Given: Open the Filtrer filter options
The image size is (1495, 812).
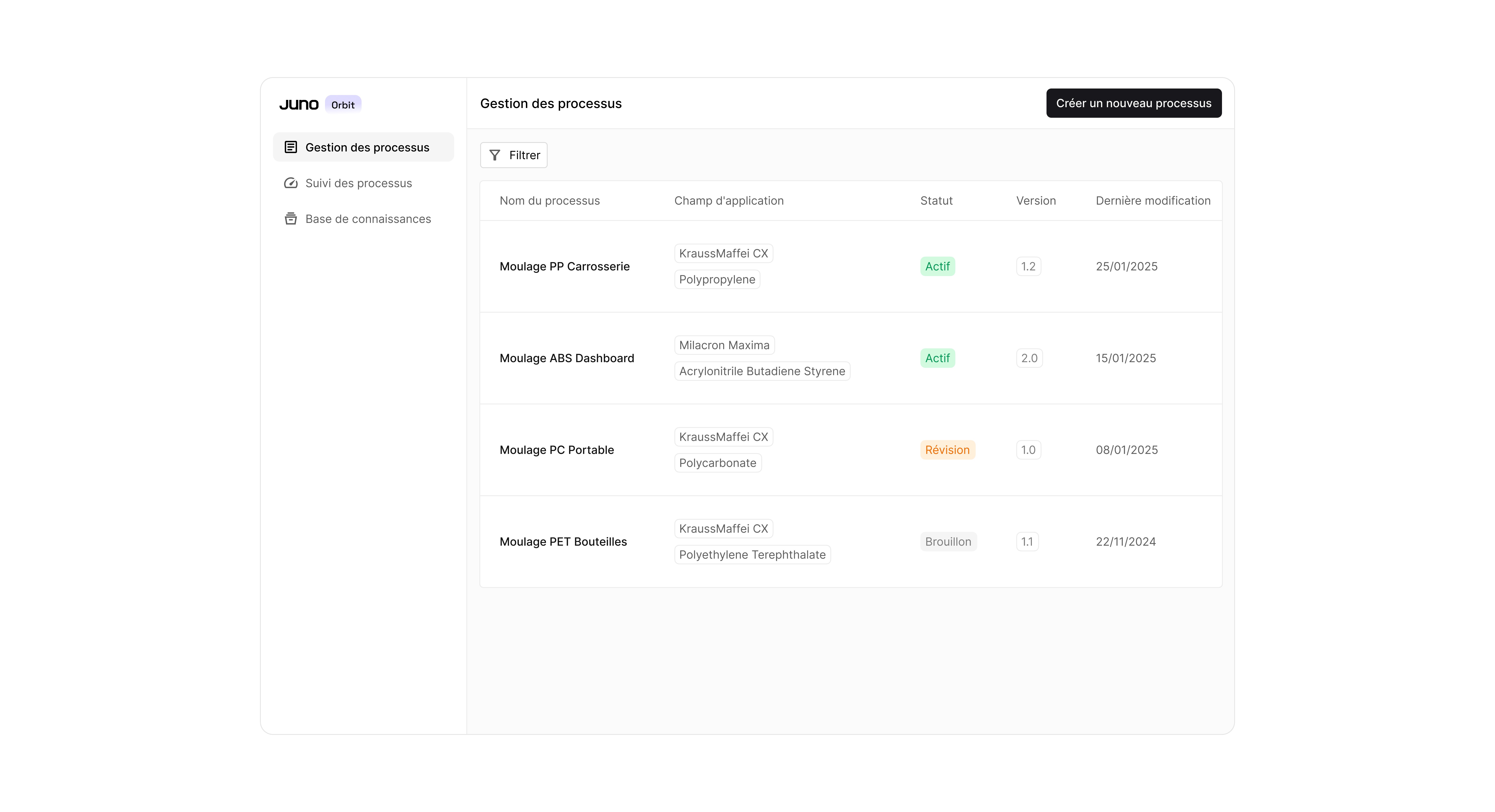Looking at the screenshot, I should [x=514, y=155].
